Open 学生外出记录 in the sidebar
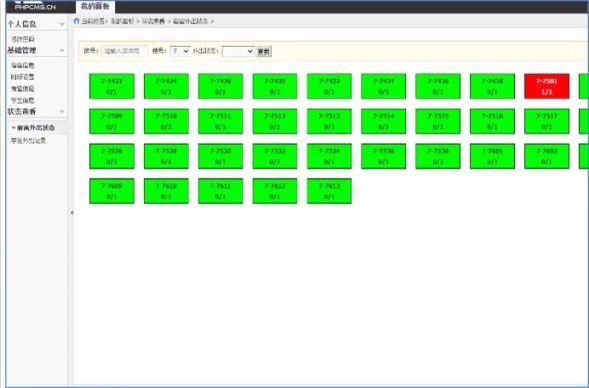Screen dimensions: 589x388 [x=28, y=141]
